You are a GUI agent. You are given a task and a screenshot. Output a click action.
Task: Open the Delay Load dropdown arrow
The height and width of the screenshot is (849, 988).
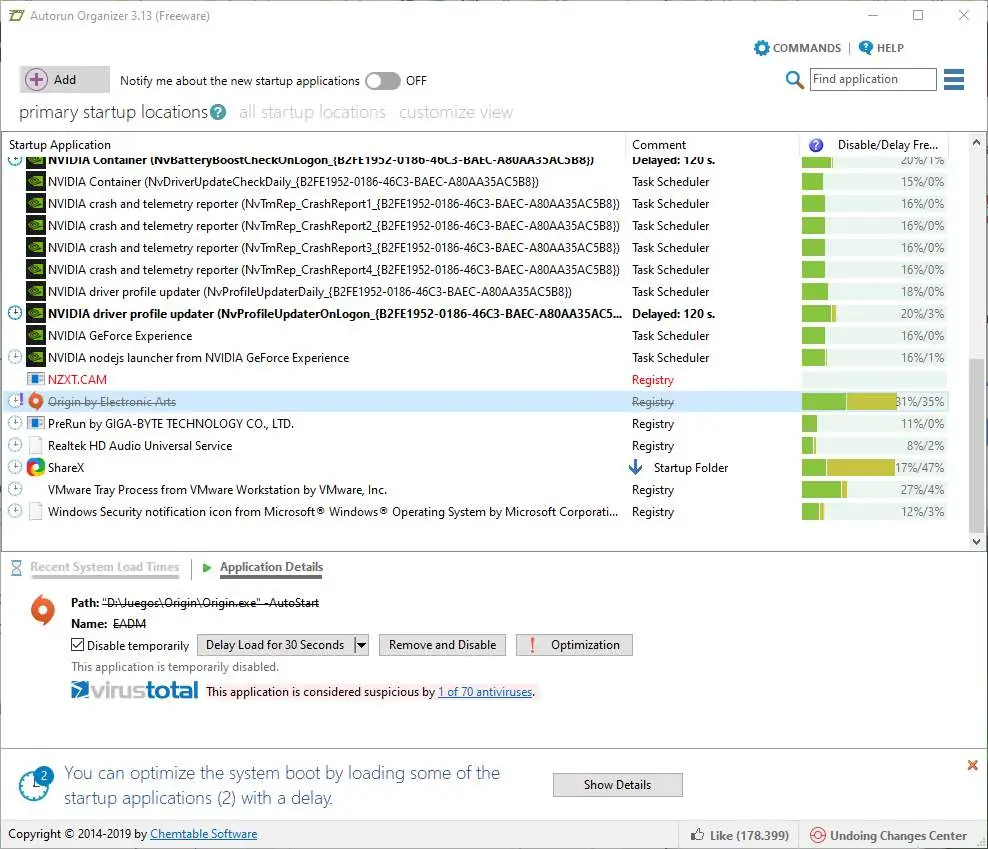coord(361,645)
